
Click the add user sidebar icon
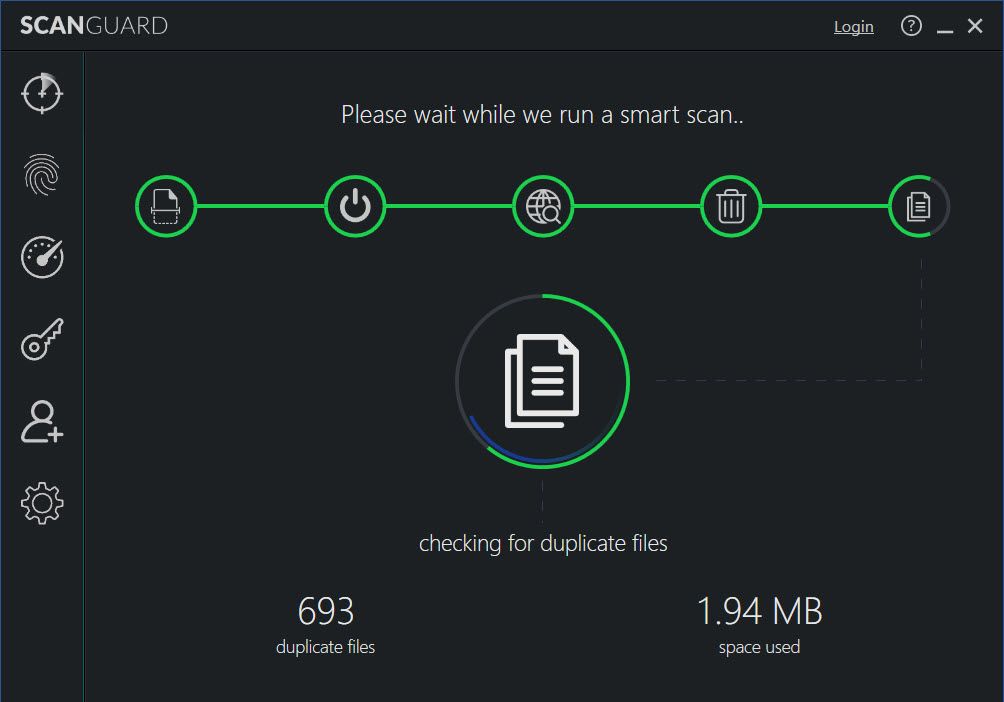pyautogui.click(x=41, y=423)
